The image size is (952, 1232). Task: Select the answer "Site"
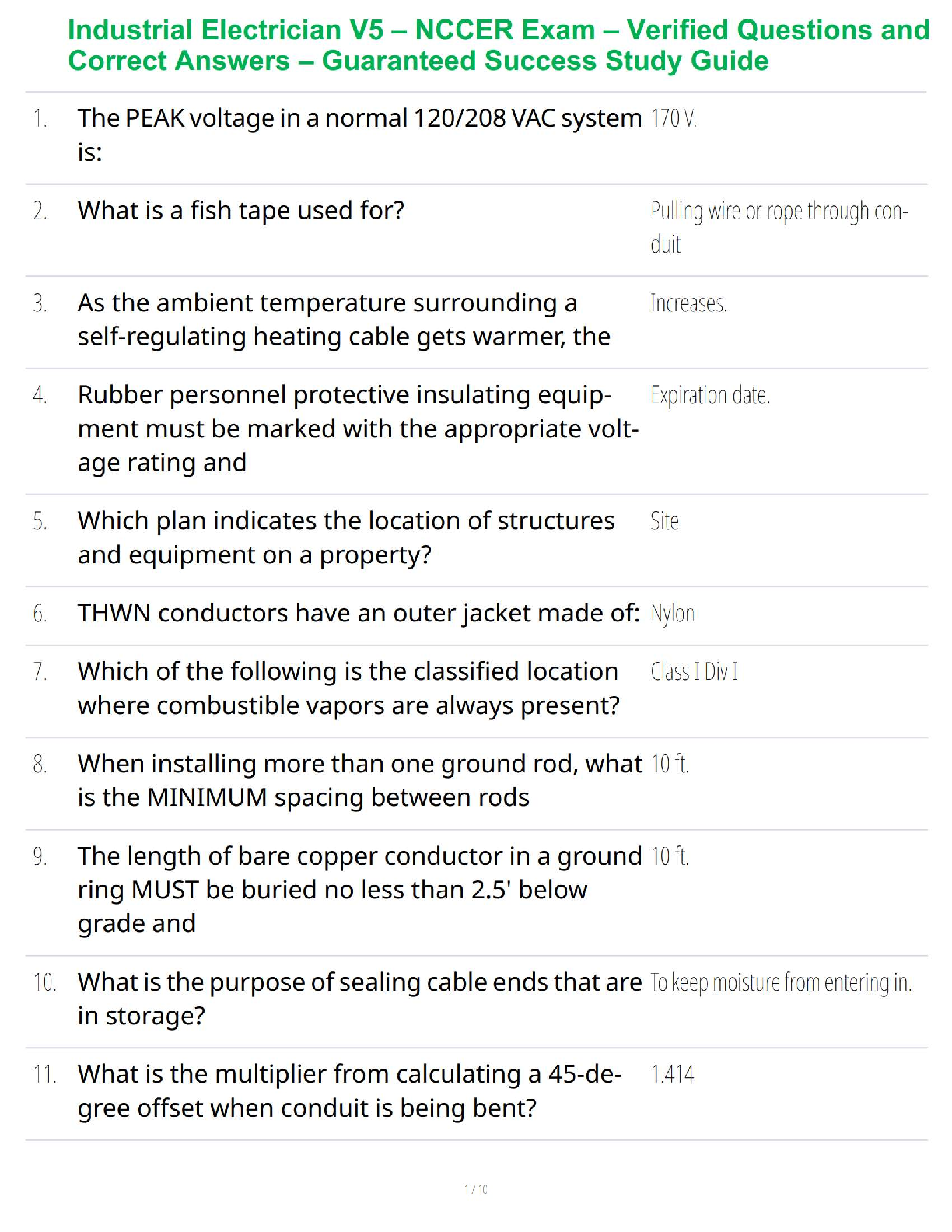665,521
